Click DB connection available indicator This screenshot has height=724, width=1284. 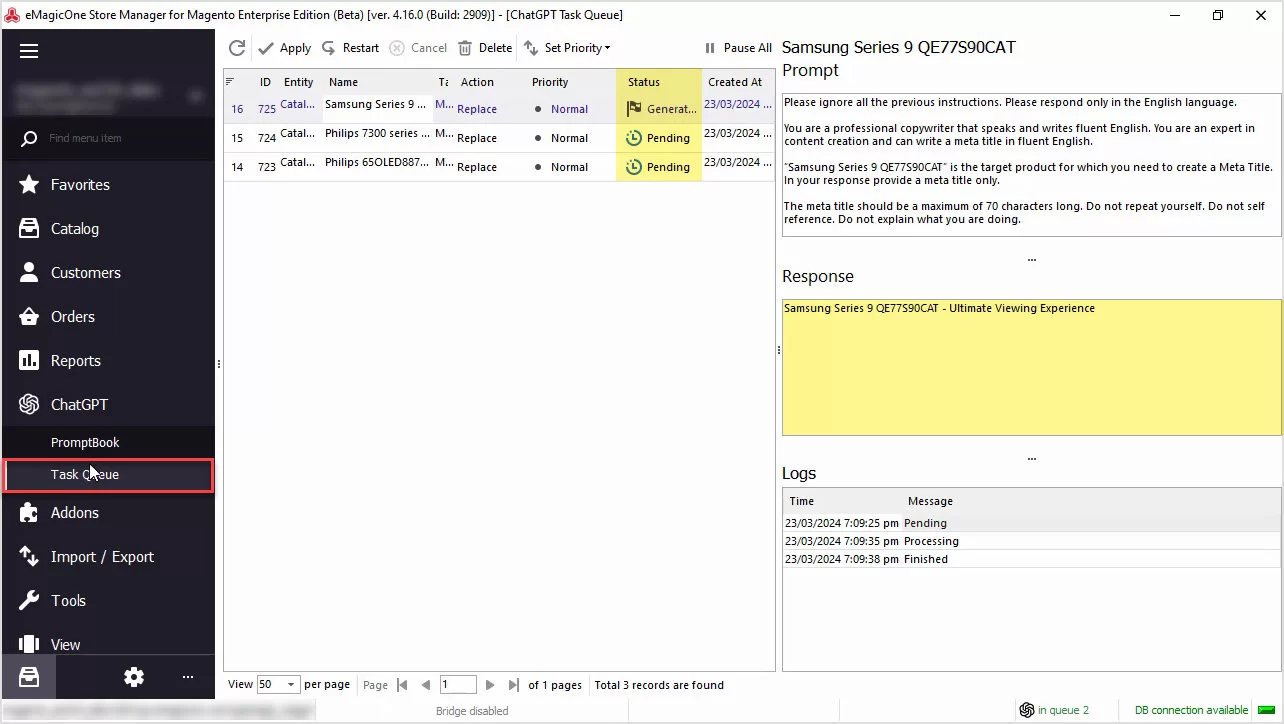pyautogui.click(x=1205, y=710)
